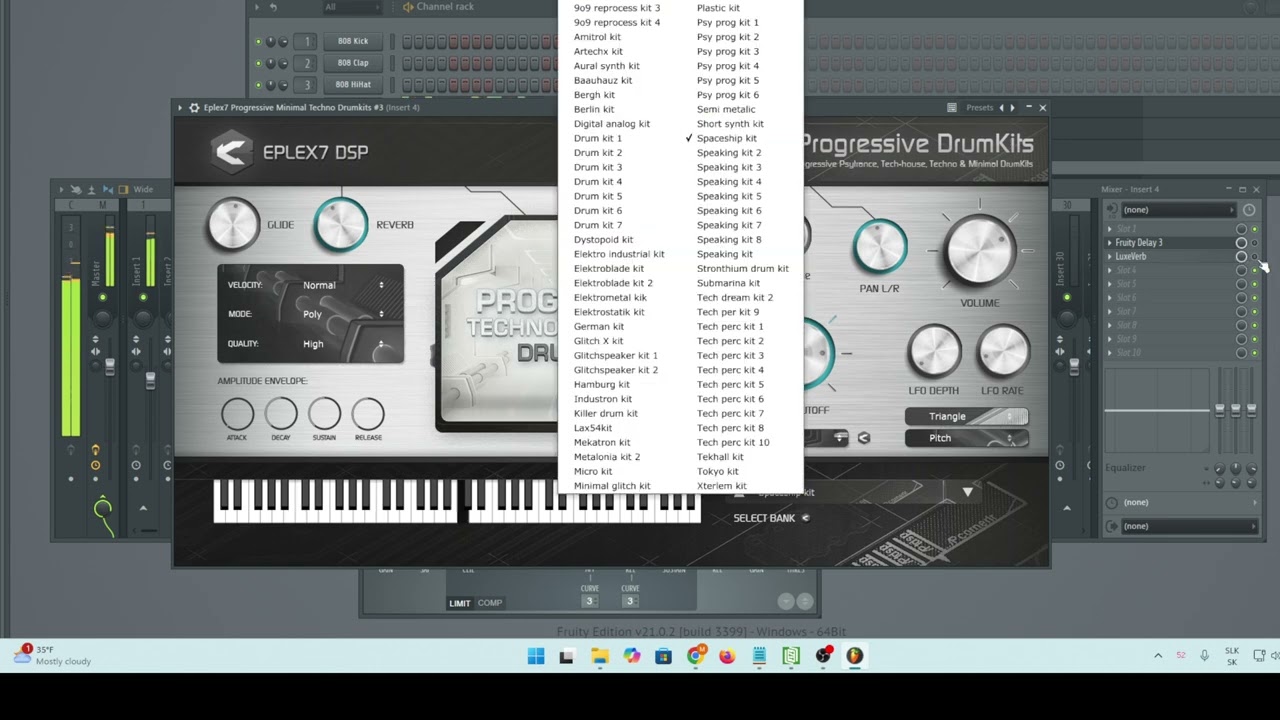Screen dimensions: 1280x720
Task: Click SELECT BANK button
Action: point(771,518)
